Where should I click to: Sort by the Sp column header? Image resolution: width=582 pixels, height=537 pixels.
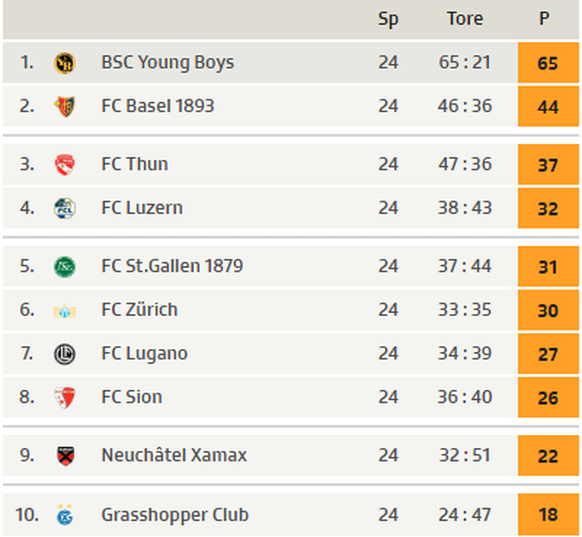click(388, 19)
